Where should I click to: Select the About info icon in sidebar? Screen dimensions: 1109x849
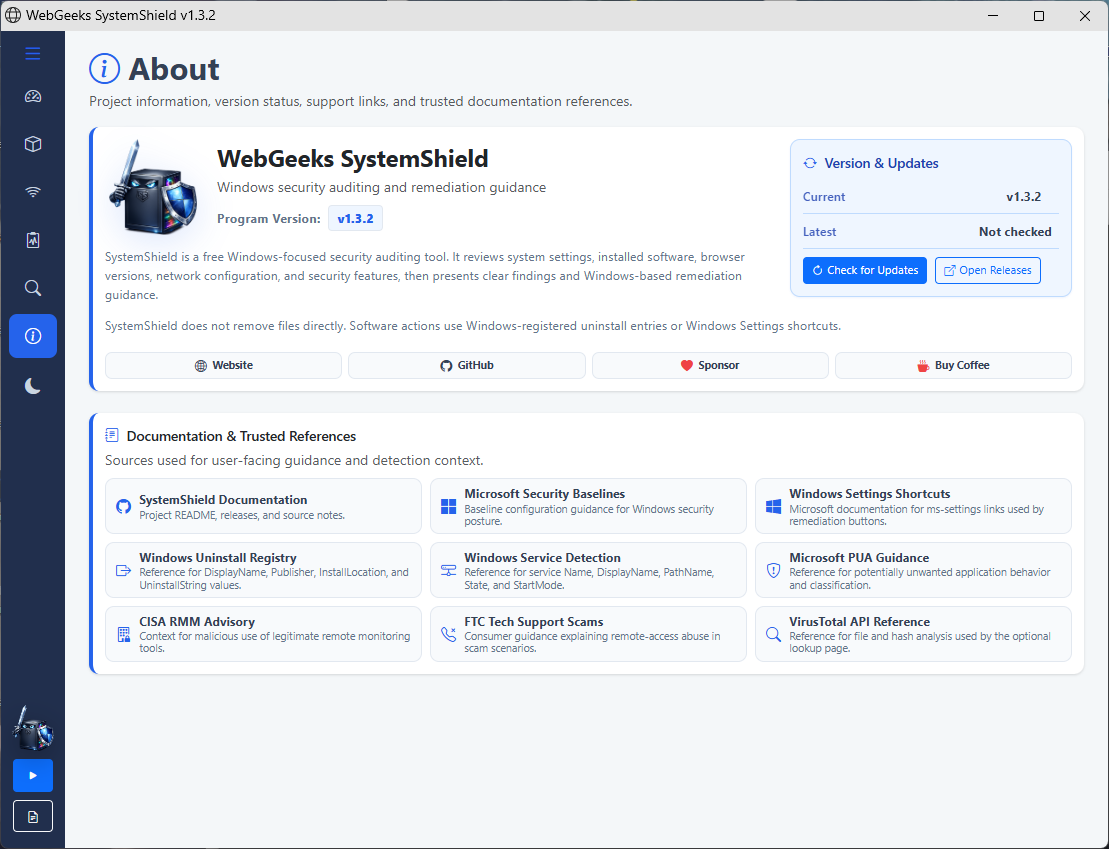[x=33, y=336]
